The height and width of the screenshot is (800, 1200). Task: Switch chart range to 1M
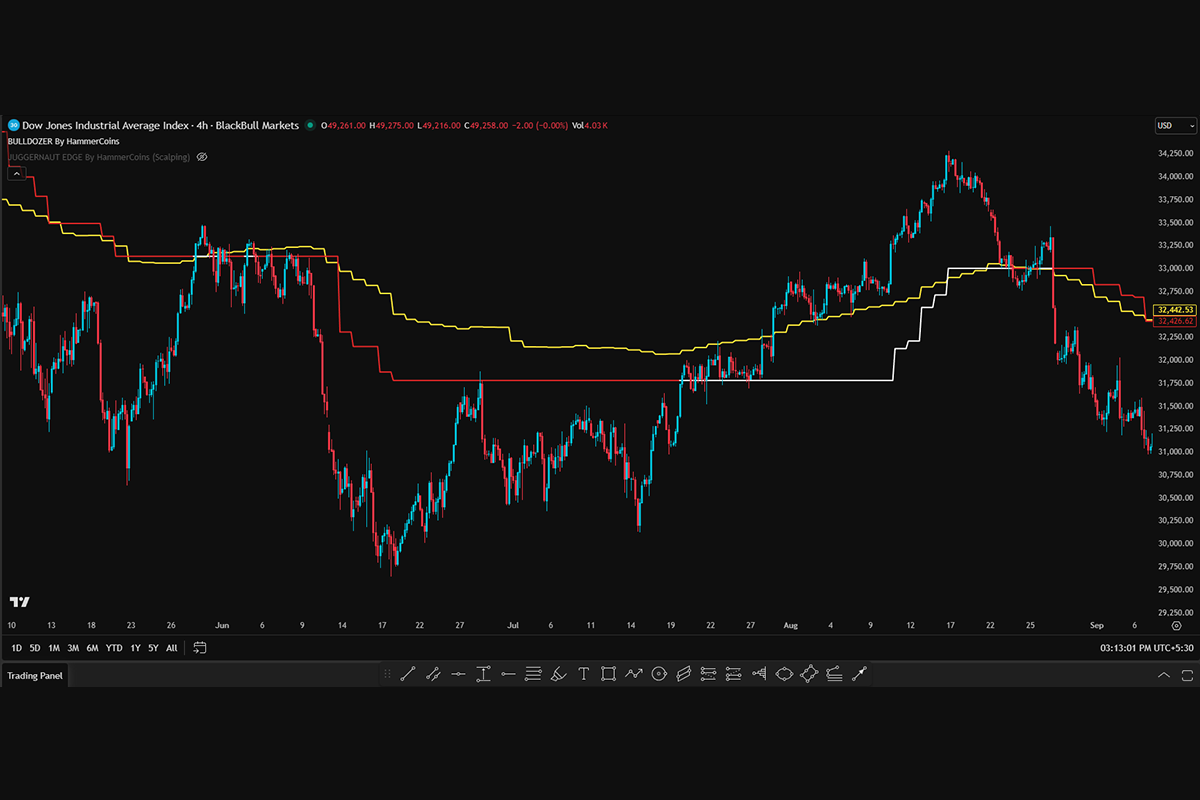(x=54, y=648)
